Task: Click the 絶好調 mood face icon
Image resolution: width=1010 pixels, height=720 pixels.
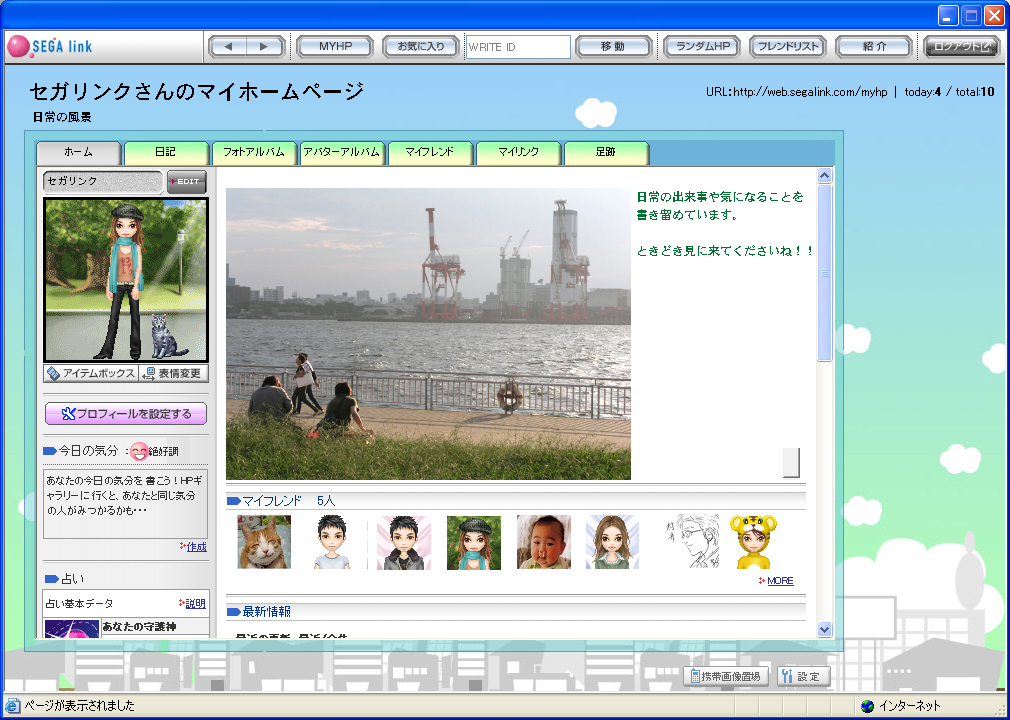Action: 139,451
